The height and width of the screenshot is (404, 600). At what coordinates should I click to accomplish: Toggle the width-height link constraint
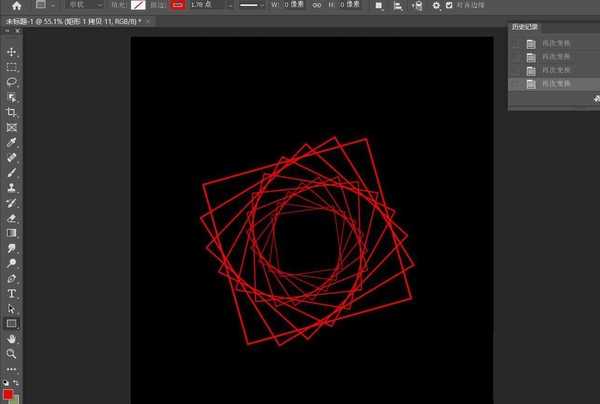tap(316, 5)
